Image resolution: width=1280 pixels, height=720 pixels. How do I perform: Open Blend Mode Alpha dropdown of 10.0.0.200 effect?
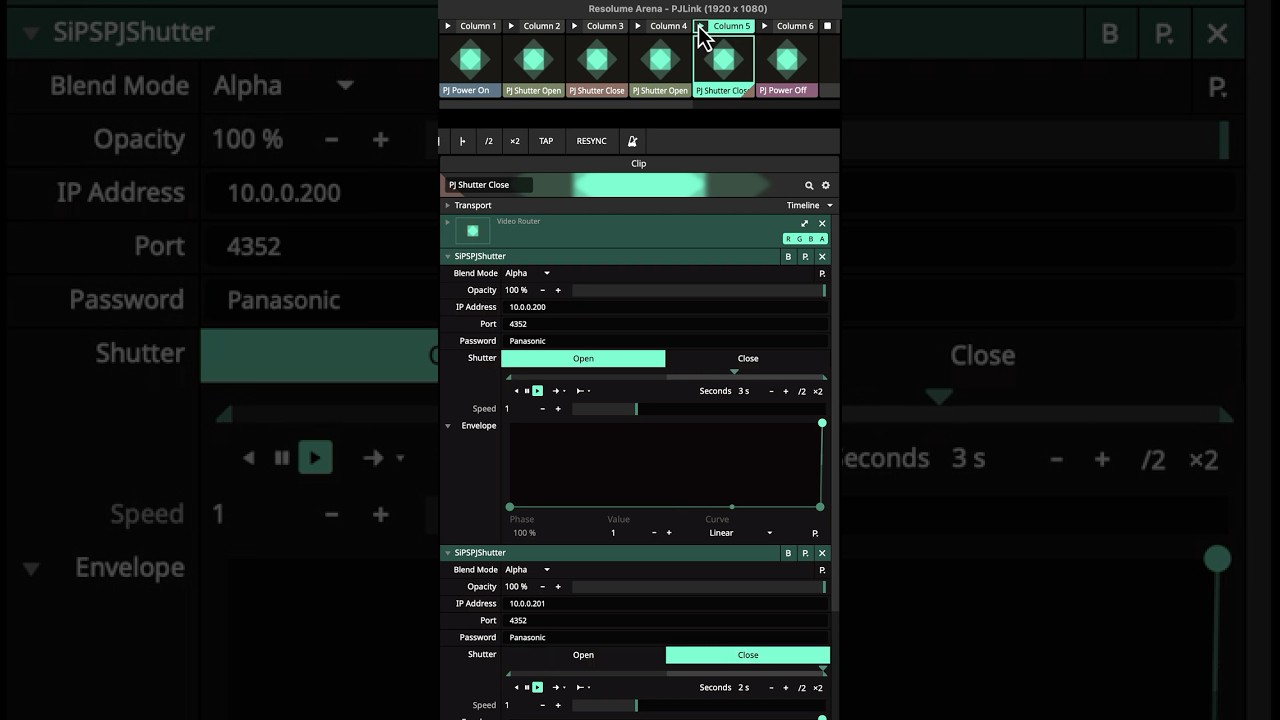pos(528,273)
